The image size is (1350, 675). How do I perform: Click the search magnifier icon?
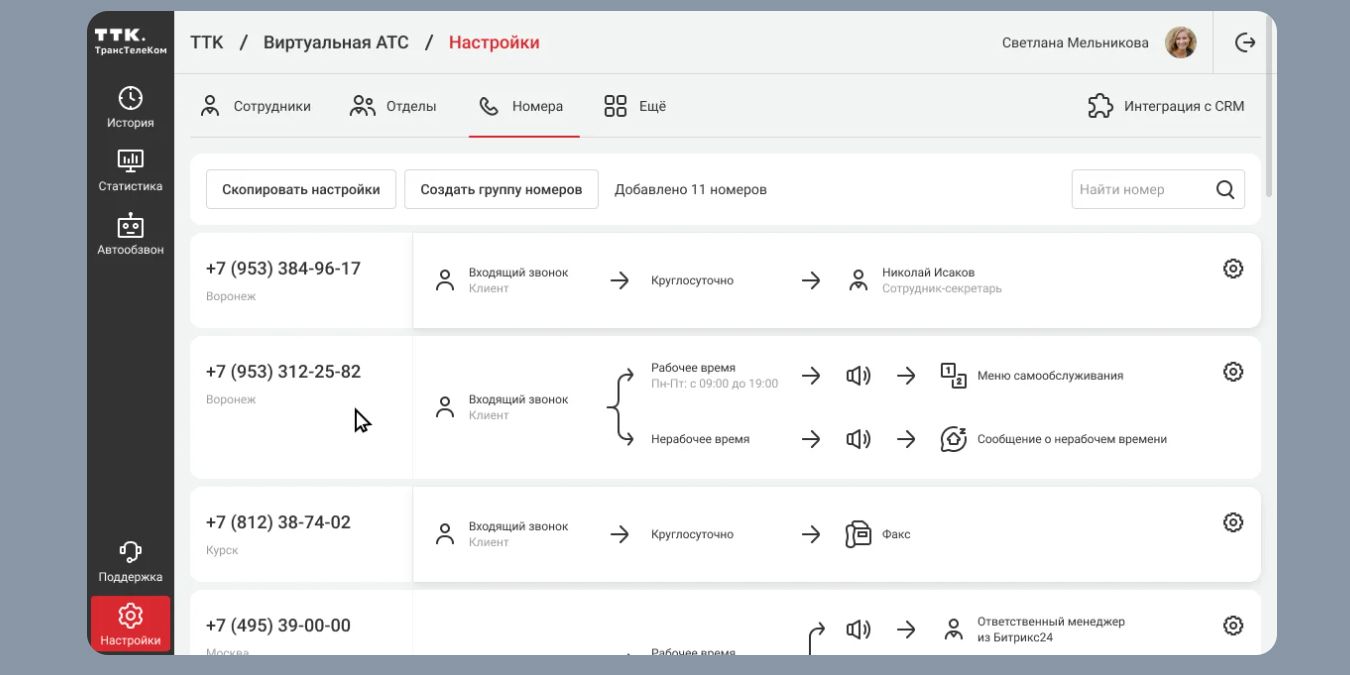tap(1225, 189)
